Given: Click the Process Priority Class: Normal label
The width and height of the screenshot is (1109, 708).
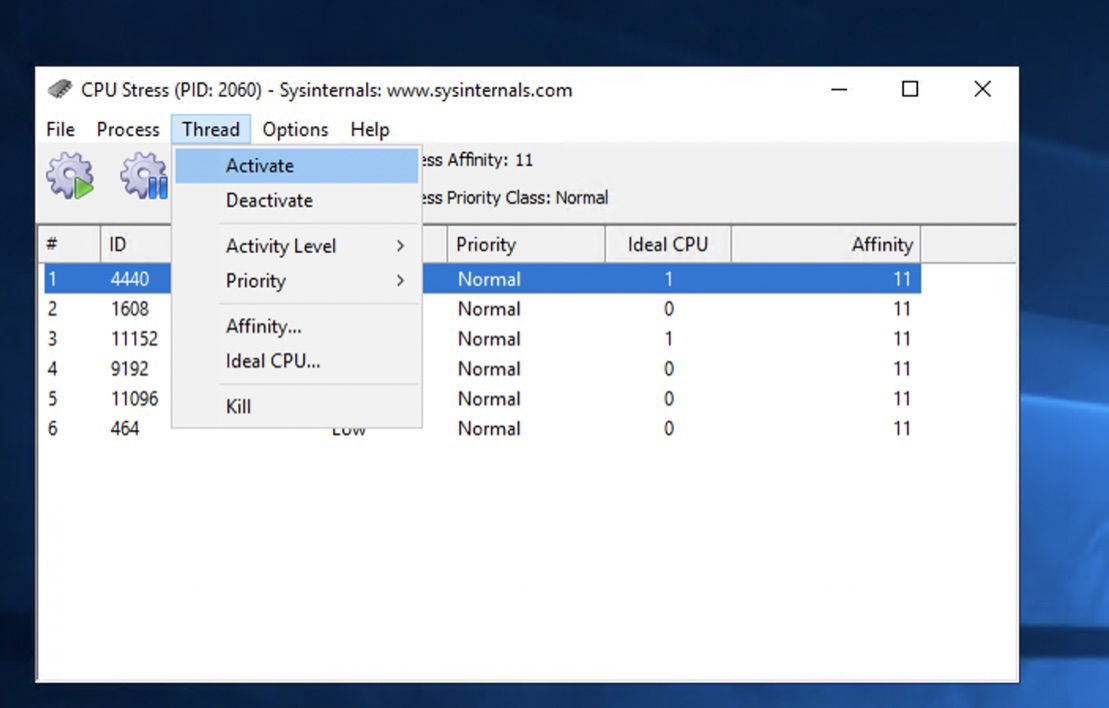Looking at the screenshot, I should [x=514, y=197].
